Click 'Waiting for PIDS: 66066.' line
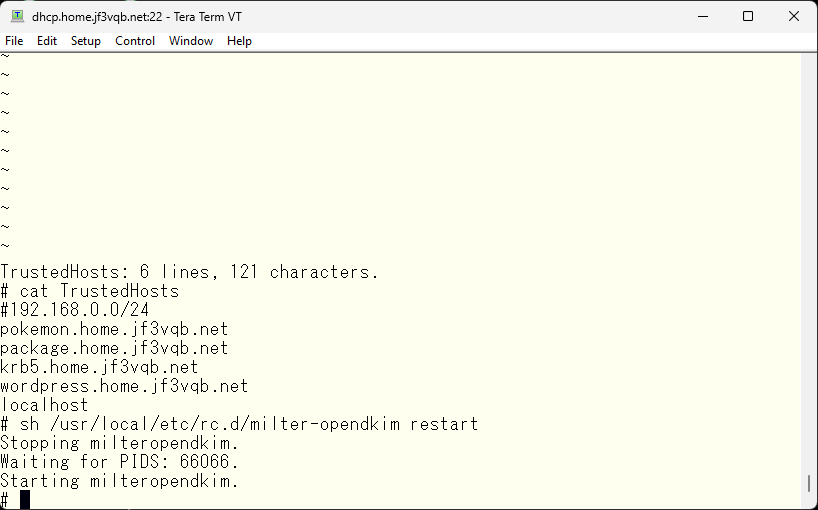Screen dimensions: 818x510 coord(119,462)
